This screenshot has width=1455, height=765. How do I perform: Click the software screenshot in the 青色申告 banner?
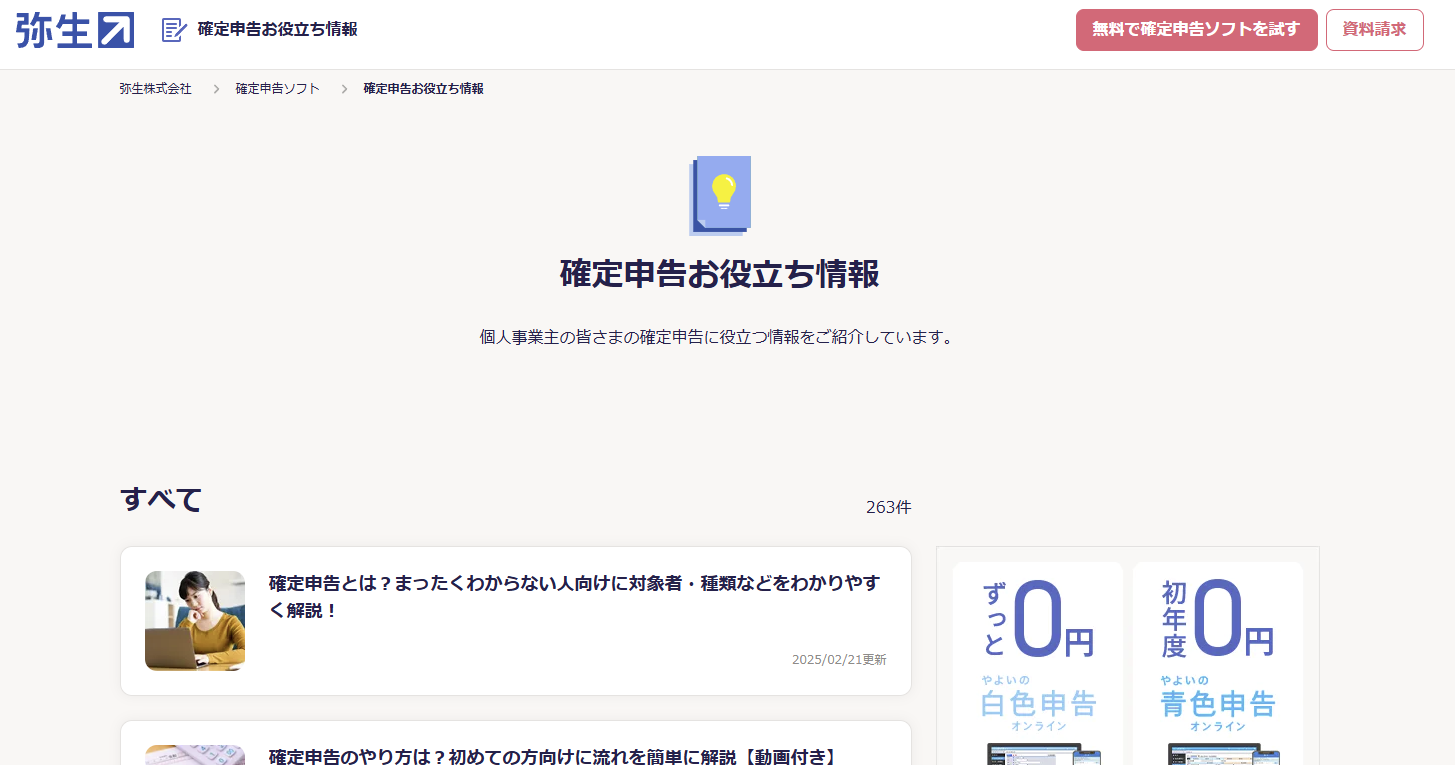(1218, 750)
